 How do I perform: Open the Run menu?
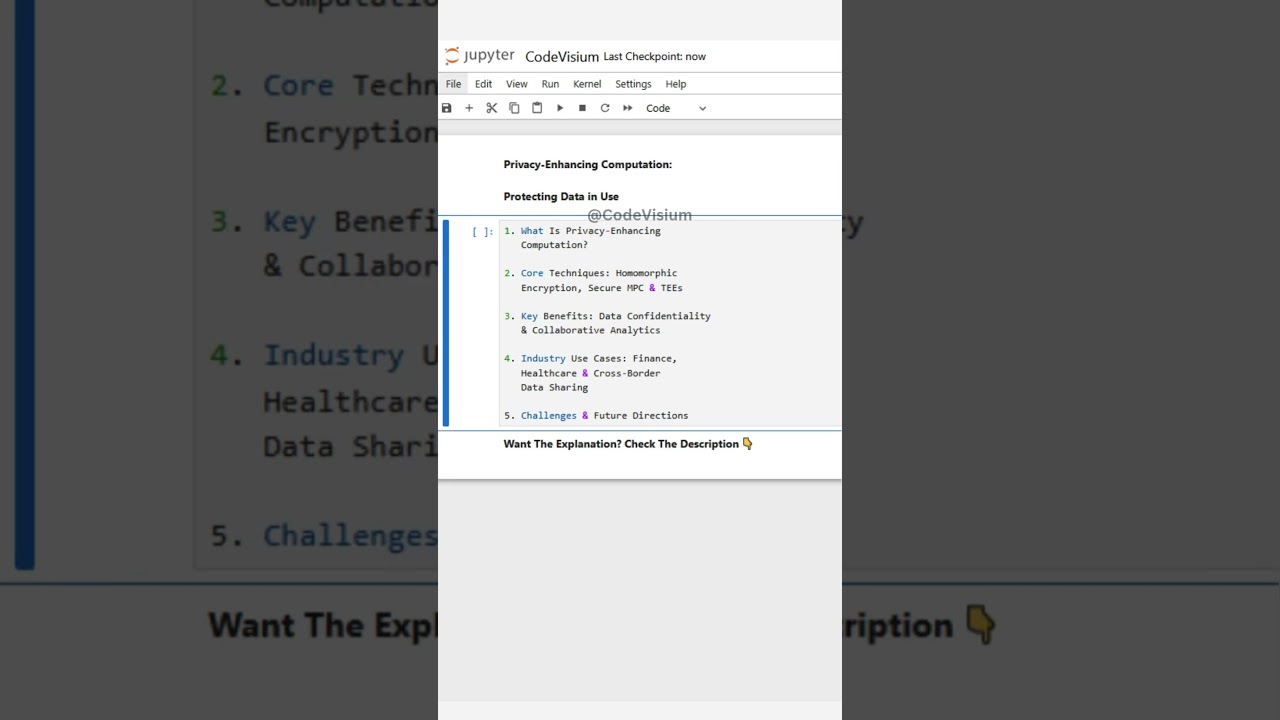point(550,84)
